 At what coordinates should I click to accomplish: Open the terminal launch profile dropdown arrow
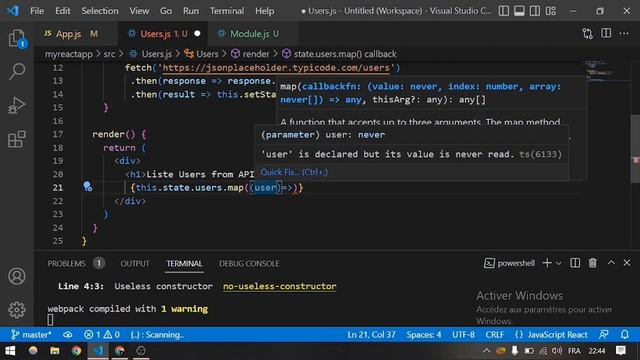[558, 263]
